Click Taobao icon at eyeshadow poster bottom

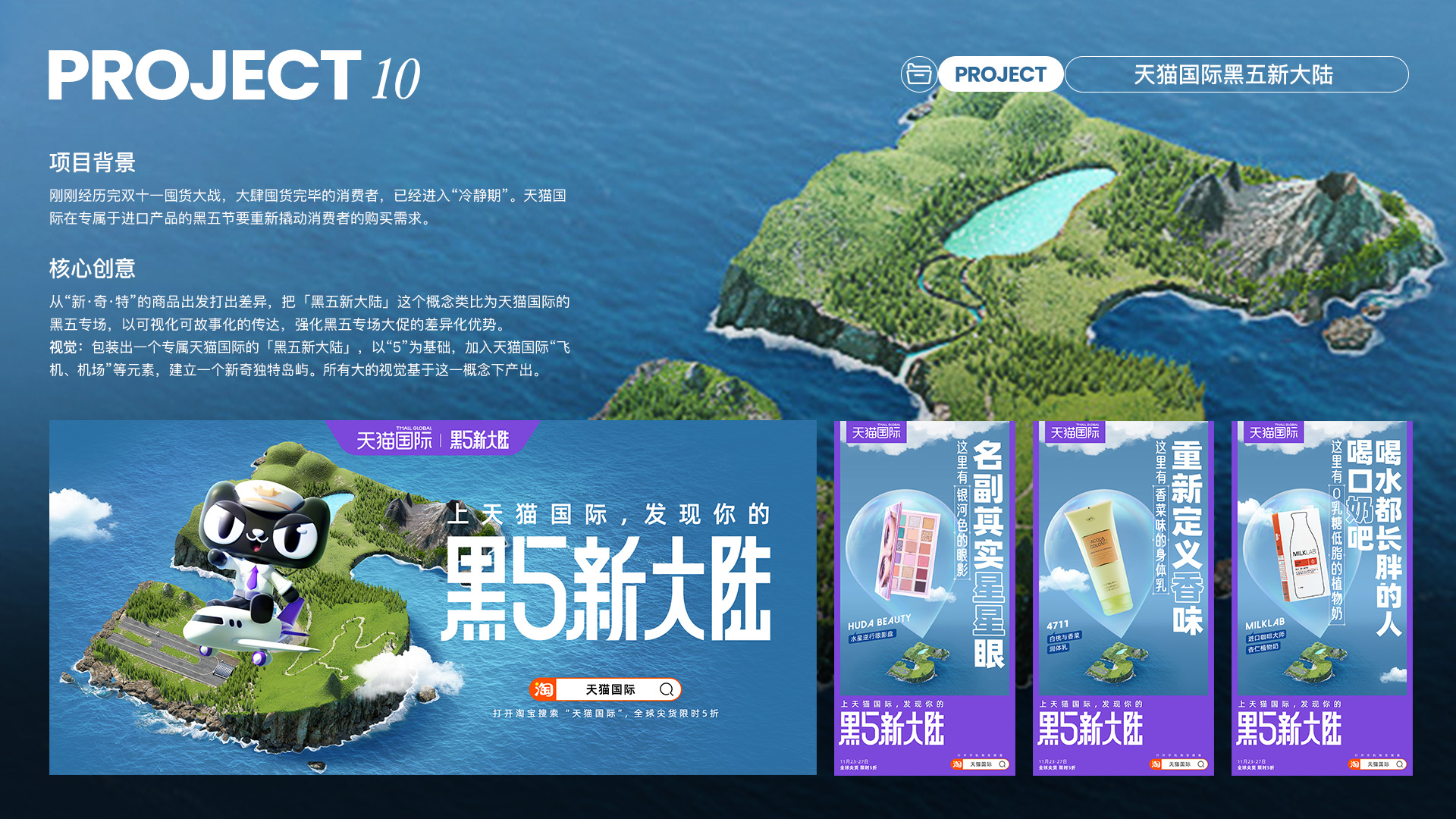pyautogui.click(x=957, y=764)
